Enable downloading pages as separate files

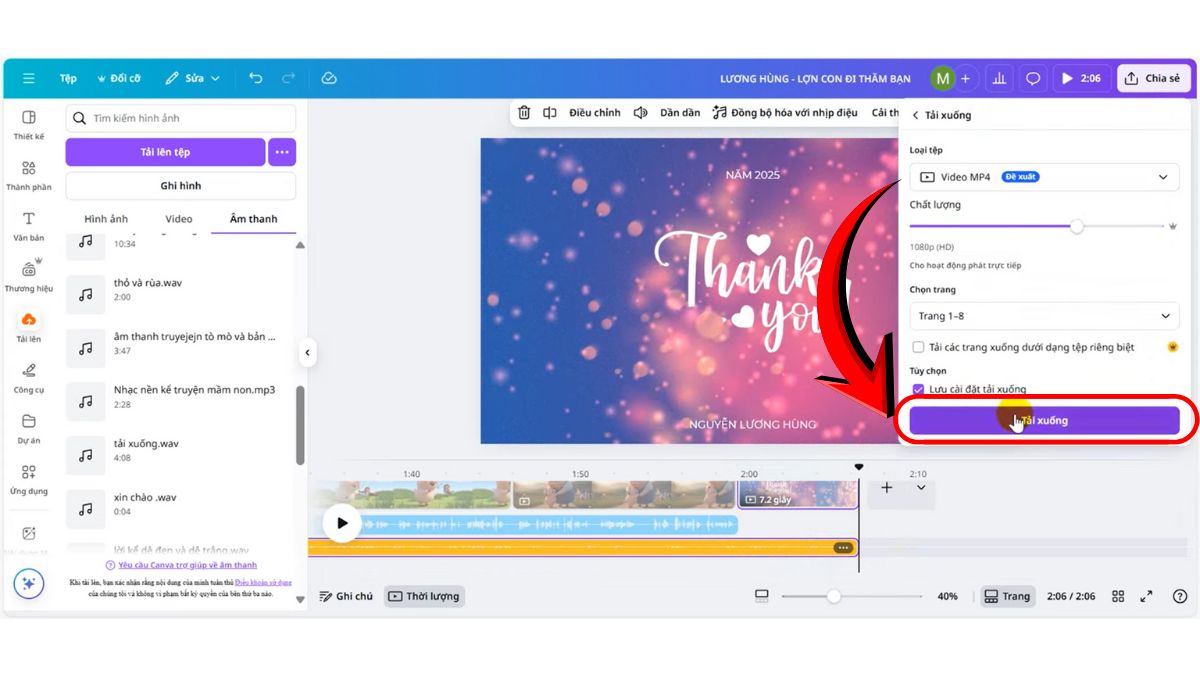[x=918, y=346]
